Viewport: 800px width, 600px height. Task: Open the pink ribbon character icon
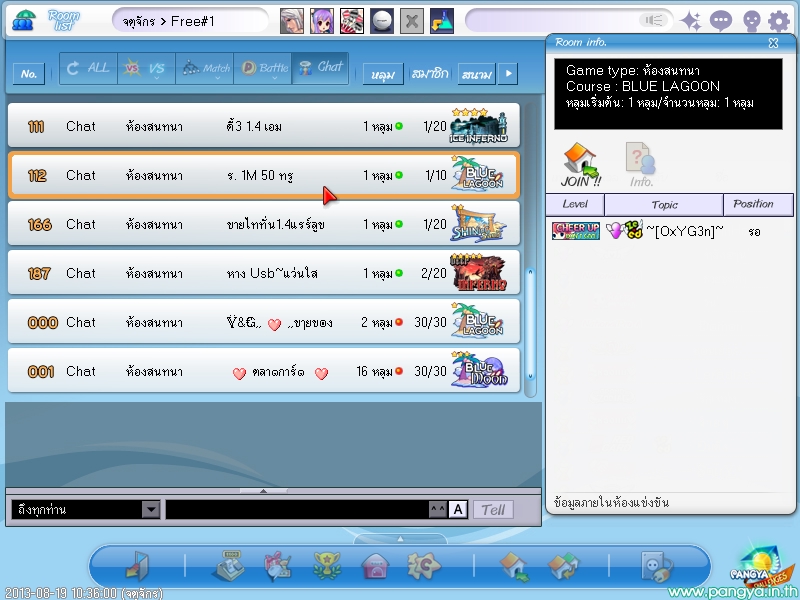pyautogui.click(x=278, y=566)
